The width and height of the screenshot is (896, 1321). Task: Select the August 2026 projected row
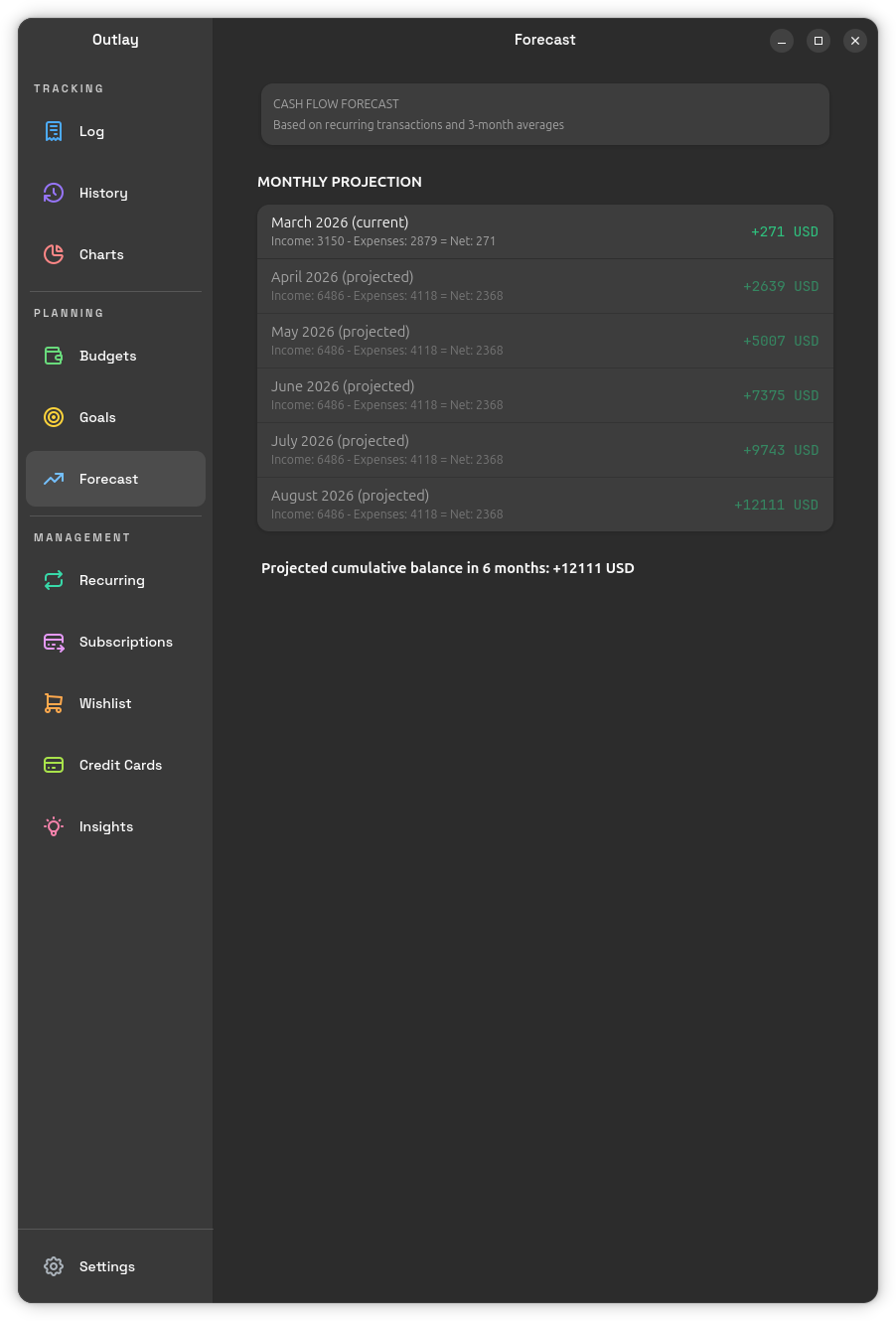tap(544, 505)
